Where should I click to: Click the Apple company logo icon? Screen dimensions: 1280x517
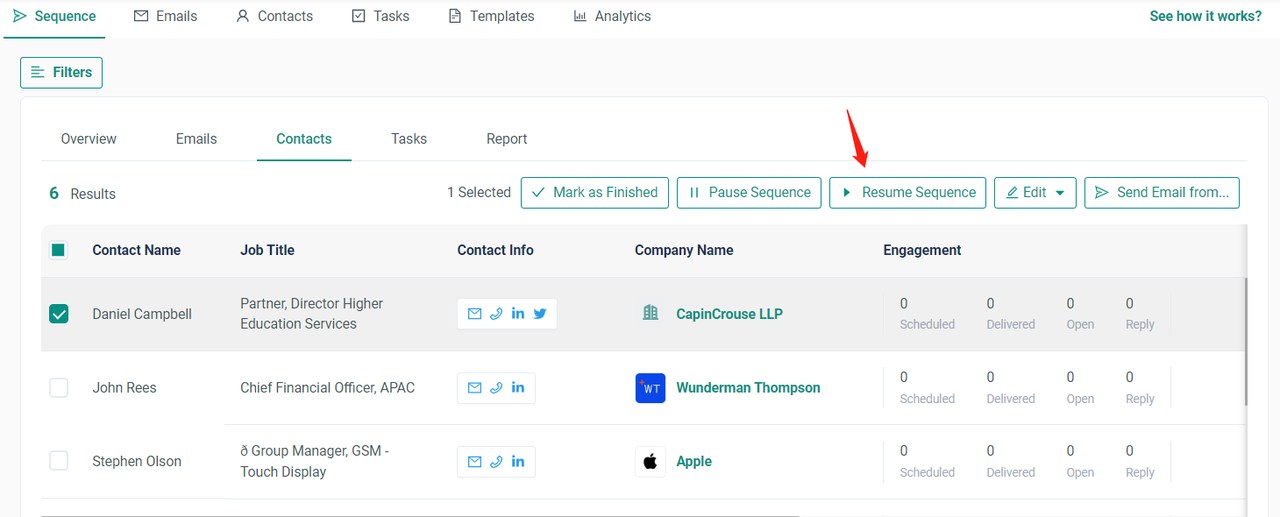pos(650,462)
